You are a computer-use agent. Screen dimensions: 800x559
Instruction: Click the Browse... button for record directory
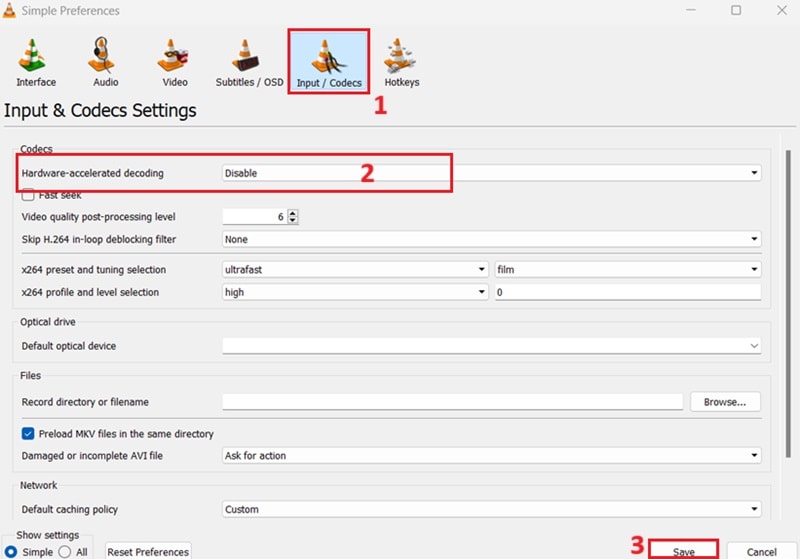point(725,402)
